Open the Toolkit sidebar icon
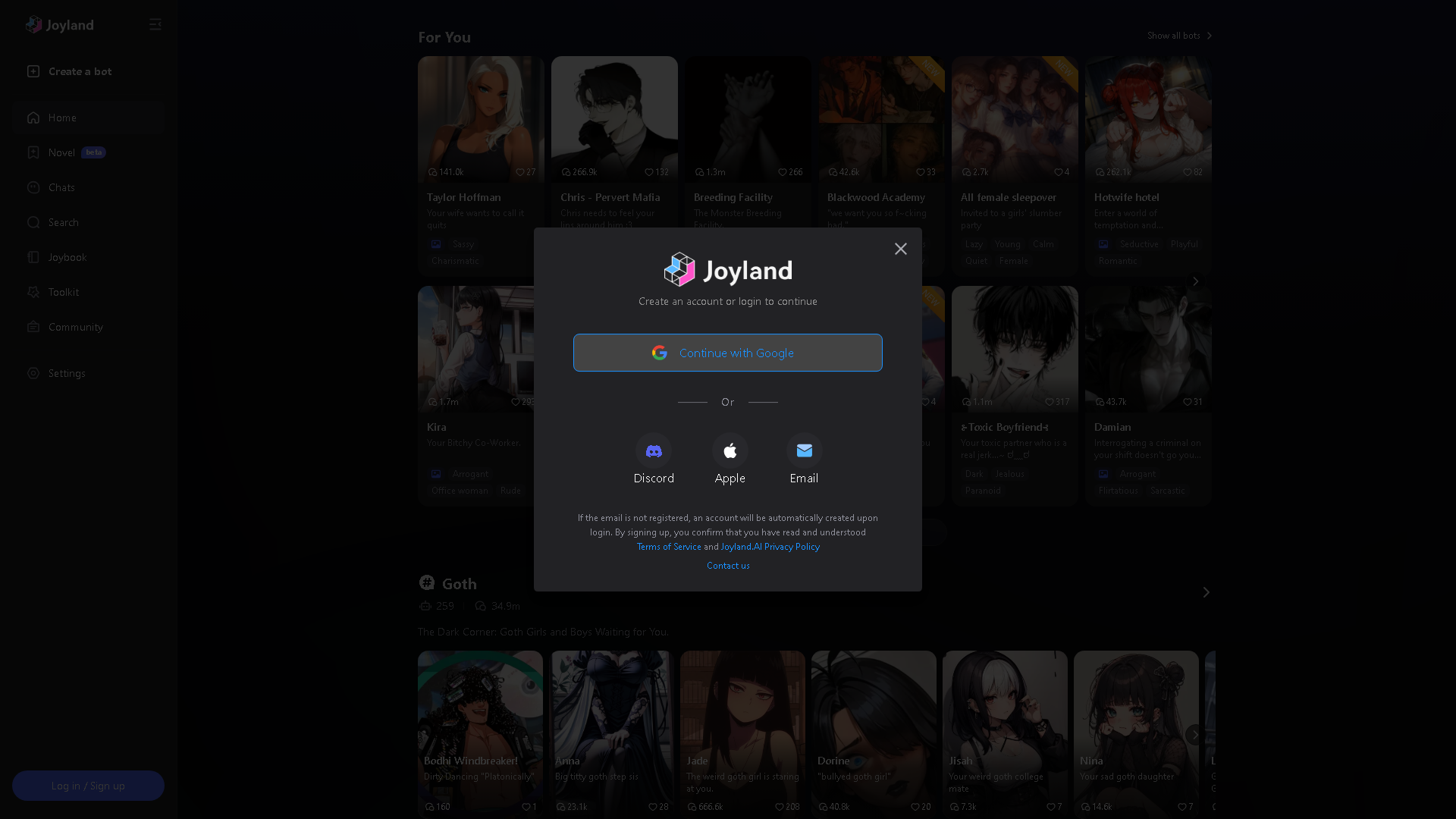This screenshot has height=819, width=1456. (x=33, y=292)
